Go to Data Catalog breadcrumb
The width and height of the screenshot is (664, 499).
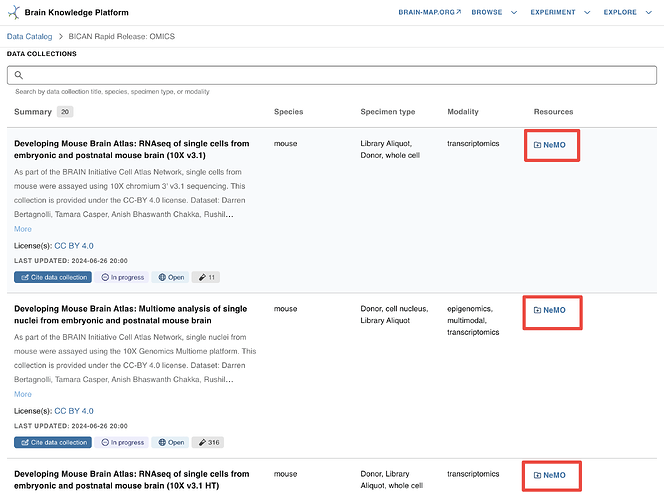point(29,36)
